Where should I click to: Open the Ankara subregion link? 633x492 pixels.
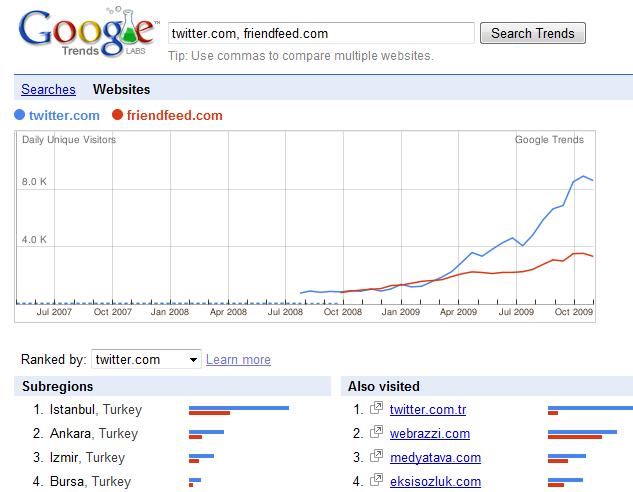70,434
